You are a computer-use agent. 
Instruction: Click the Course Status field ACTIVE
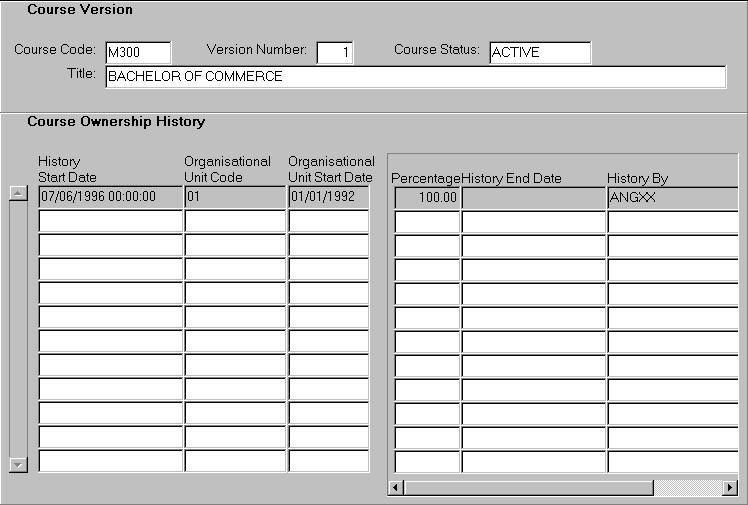pos(540,52)
